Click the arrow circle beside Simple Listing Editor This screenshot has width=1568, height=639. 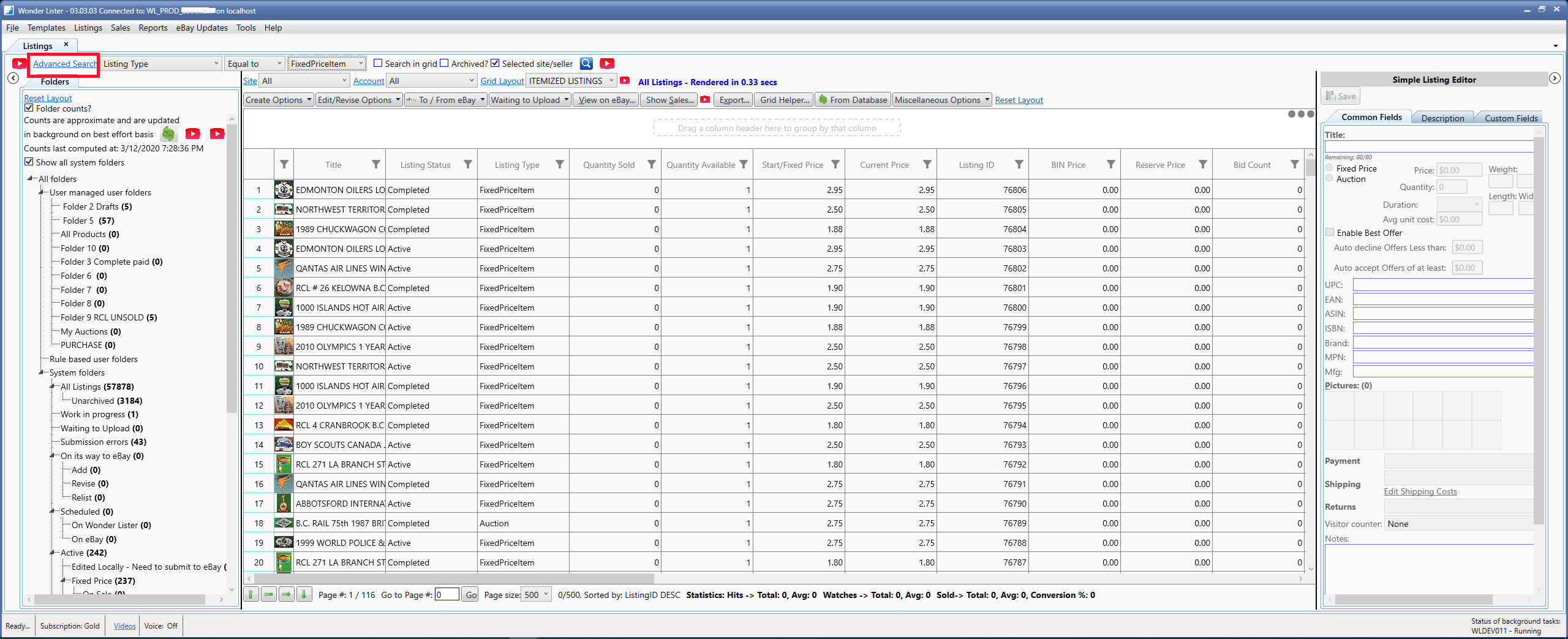point(1555,78)
